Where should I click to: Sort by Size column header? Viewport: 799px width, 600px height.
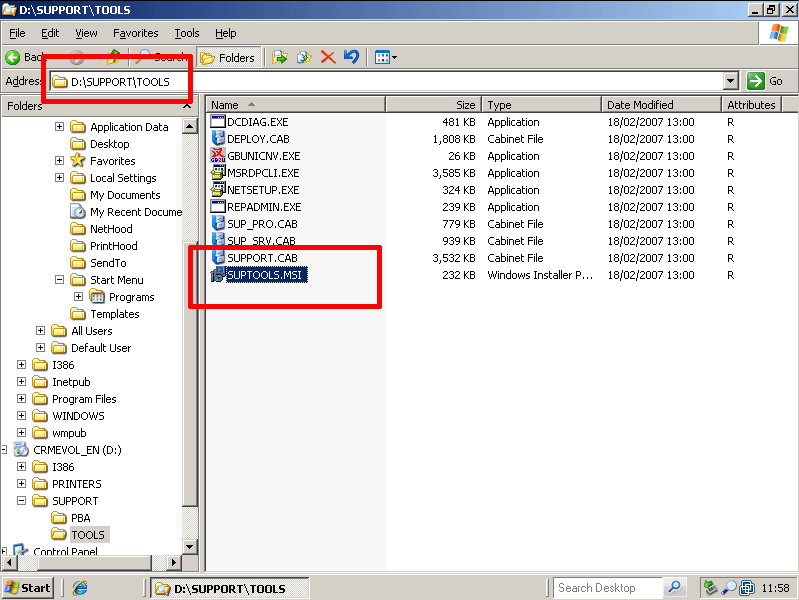click(x=434, y=105)
